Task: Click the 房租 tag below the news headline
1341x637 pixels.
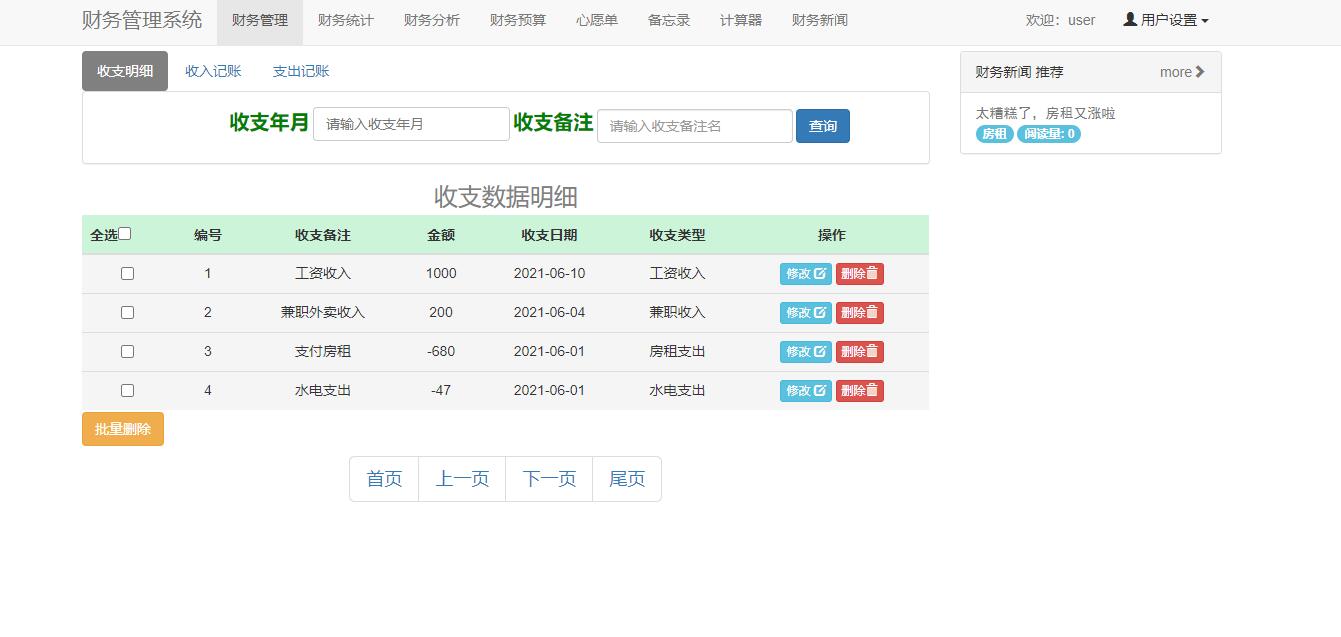Action: click(x=993, y=133)
